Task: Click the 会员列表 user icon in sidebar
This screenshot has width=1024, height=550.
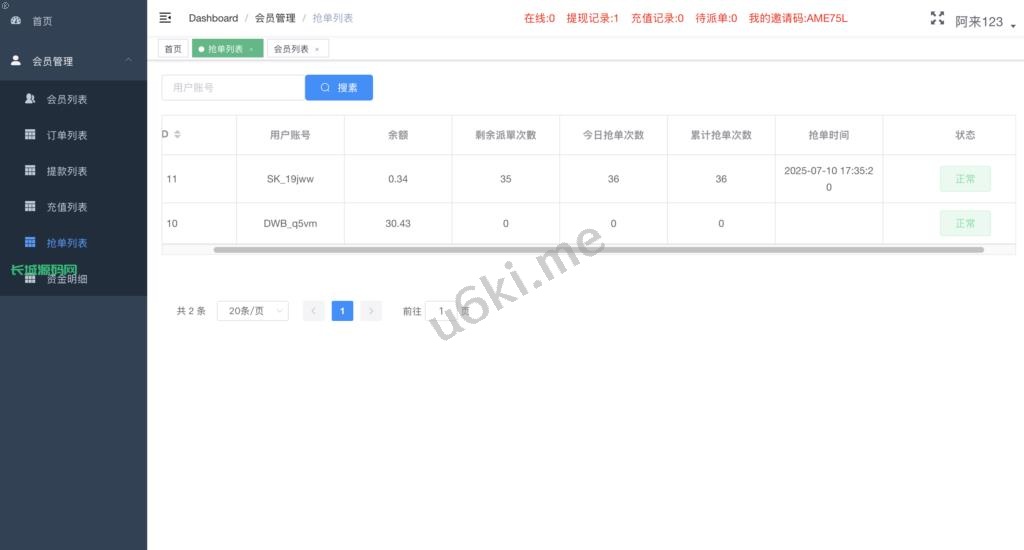Action: [30, 99]
